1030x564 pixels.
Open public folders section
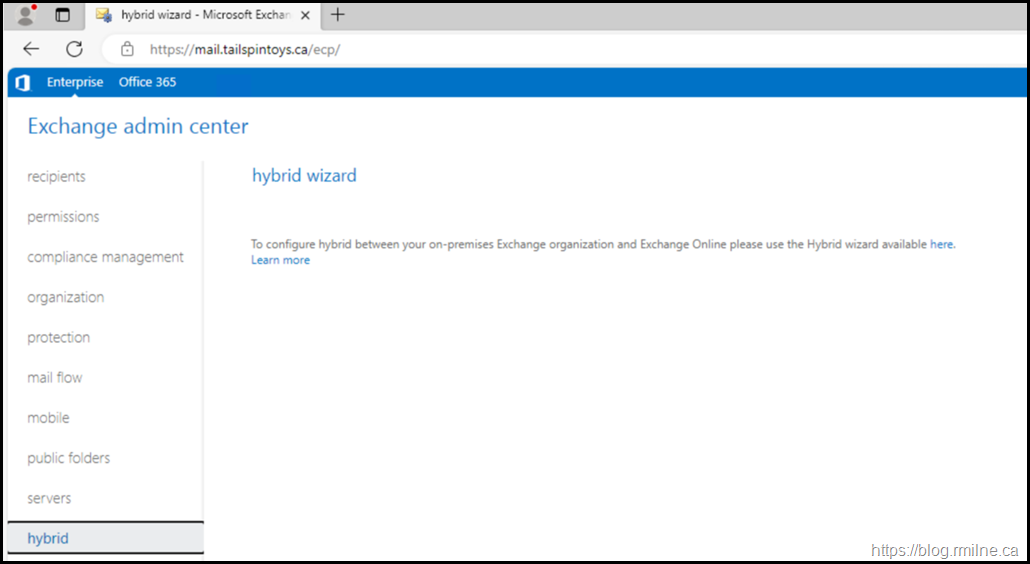coord(68,458)
